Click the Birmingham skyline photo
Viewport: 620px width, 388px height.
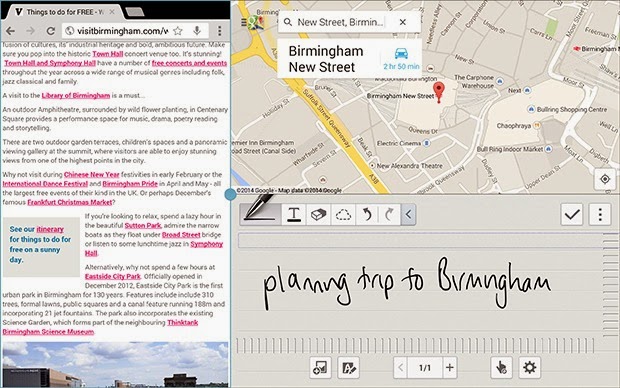115,365
